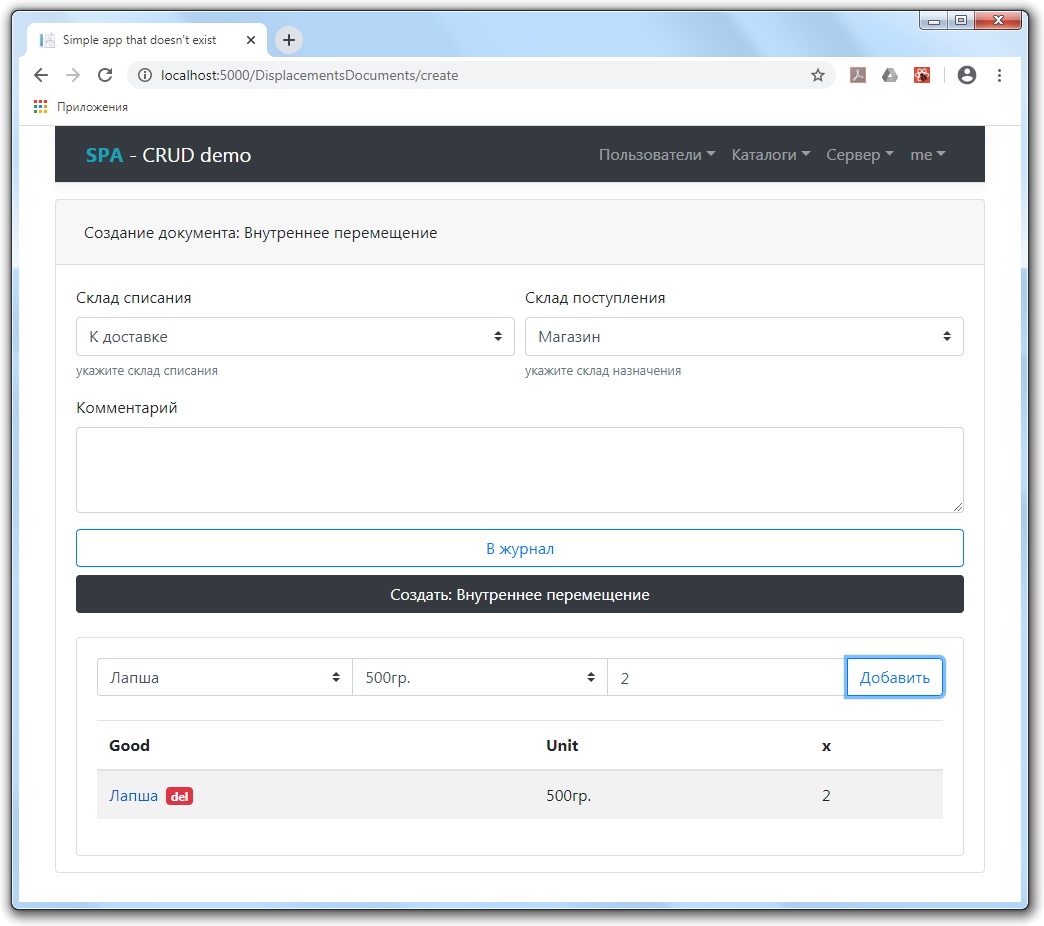This screenshot has width=1044, height=926.
Task: Open the Лапша goods dropdown
Action: 224,677
